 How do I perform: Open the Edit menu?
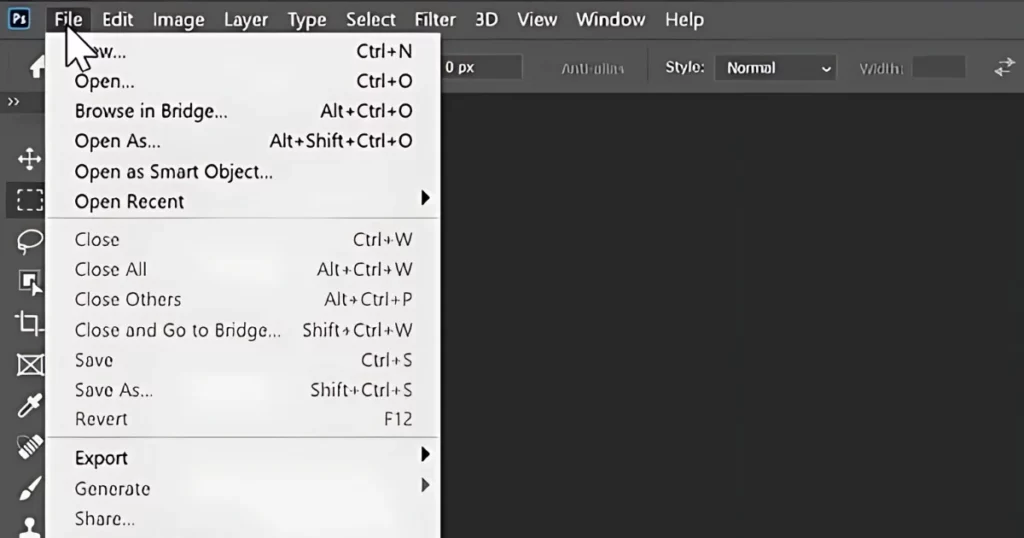(118, 20)
